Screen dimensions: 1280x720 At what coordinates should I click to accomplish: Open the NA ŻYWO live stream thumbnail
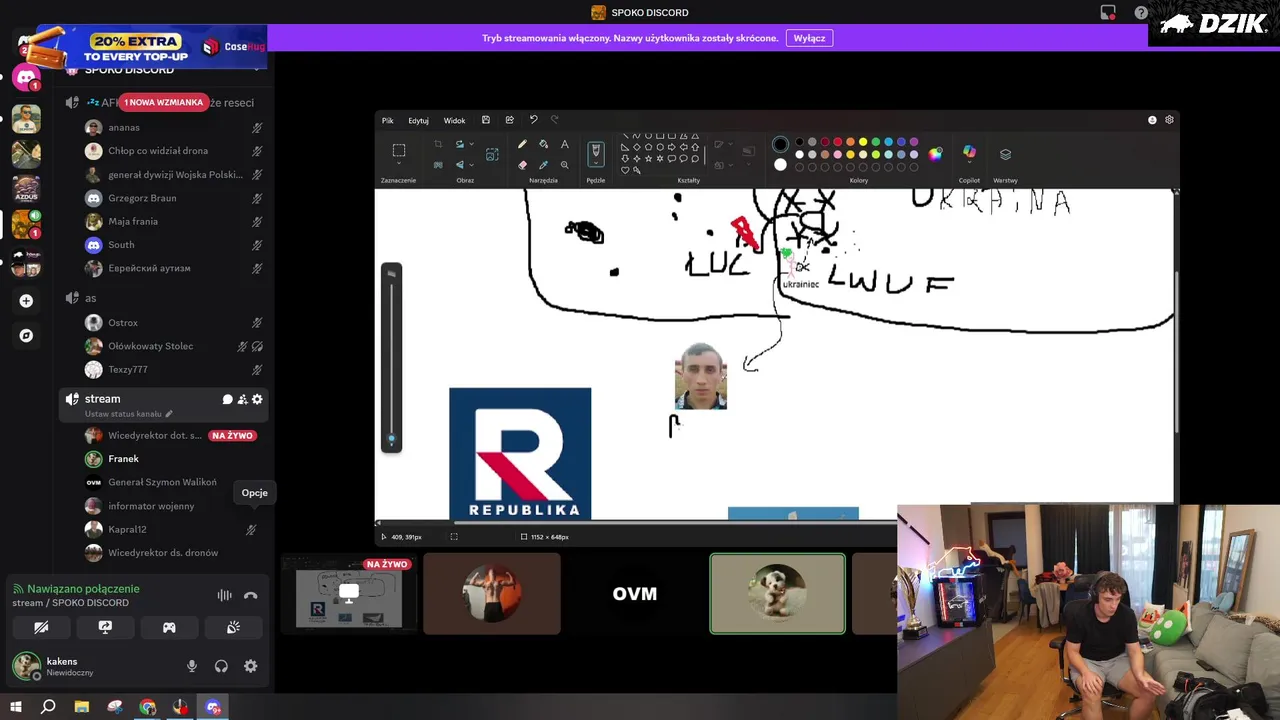click(x=349, y=594)
